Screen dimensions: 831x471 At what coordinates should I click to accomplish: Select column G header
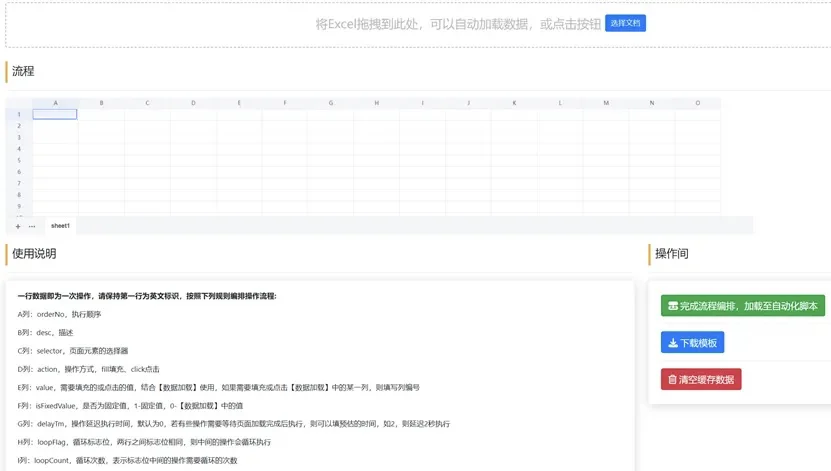click(x=331, y=103)
